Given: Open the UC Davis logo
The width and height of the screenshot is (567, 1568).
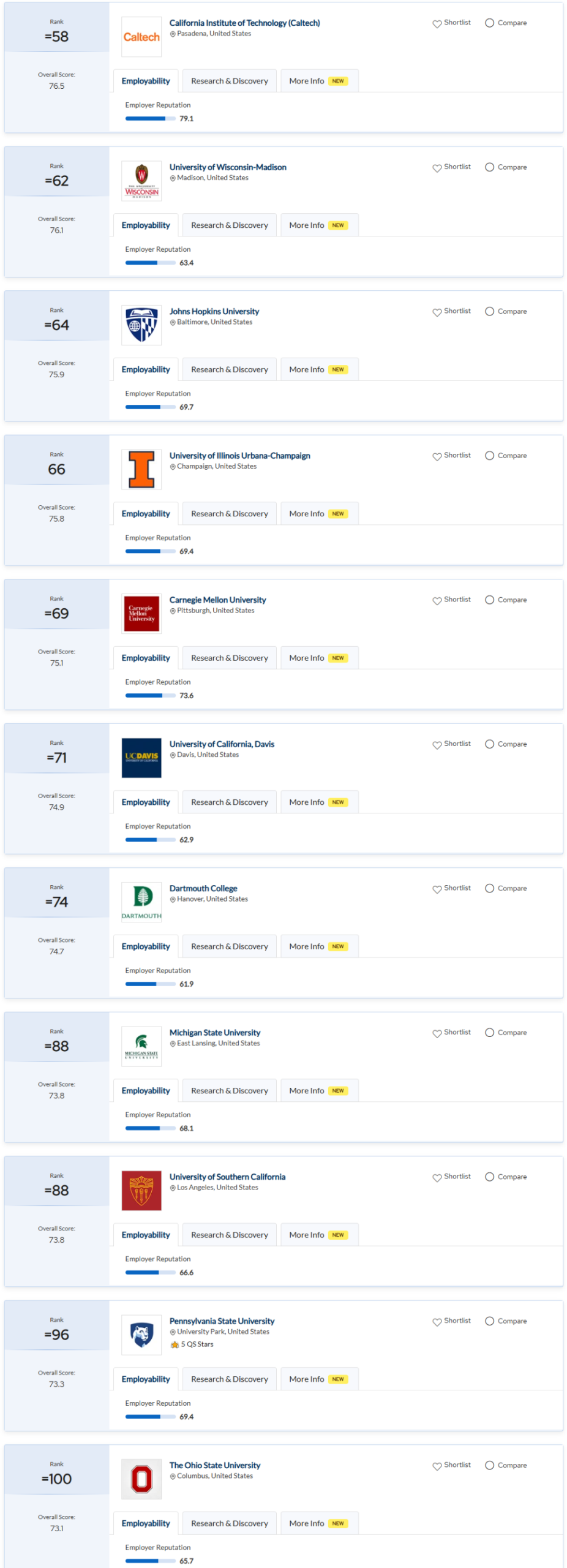Looking at the screenshot, I should (x=141, y=758).
